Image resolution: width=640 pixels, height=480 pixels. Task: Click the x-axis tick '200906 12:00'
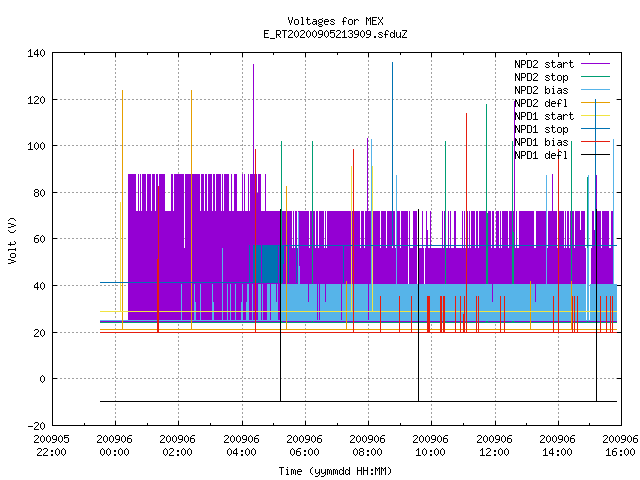tap(494, 446)
